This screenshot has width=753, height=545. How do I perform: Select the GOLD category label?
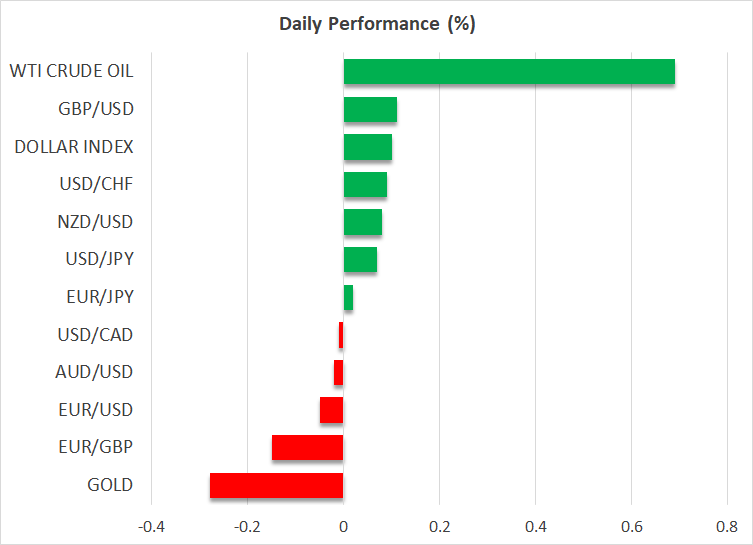[110, 485]
